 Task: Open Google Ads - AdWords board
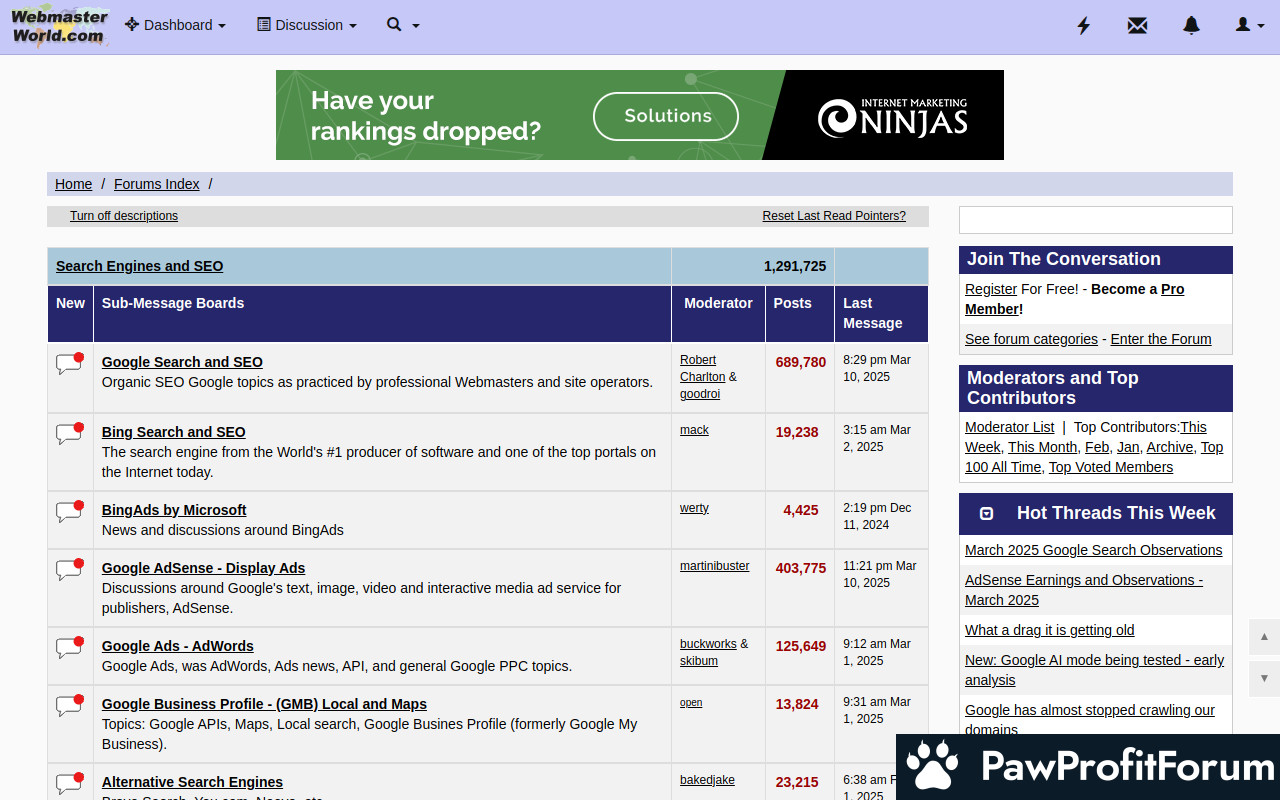point(178,646)
